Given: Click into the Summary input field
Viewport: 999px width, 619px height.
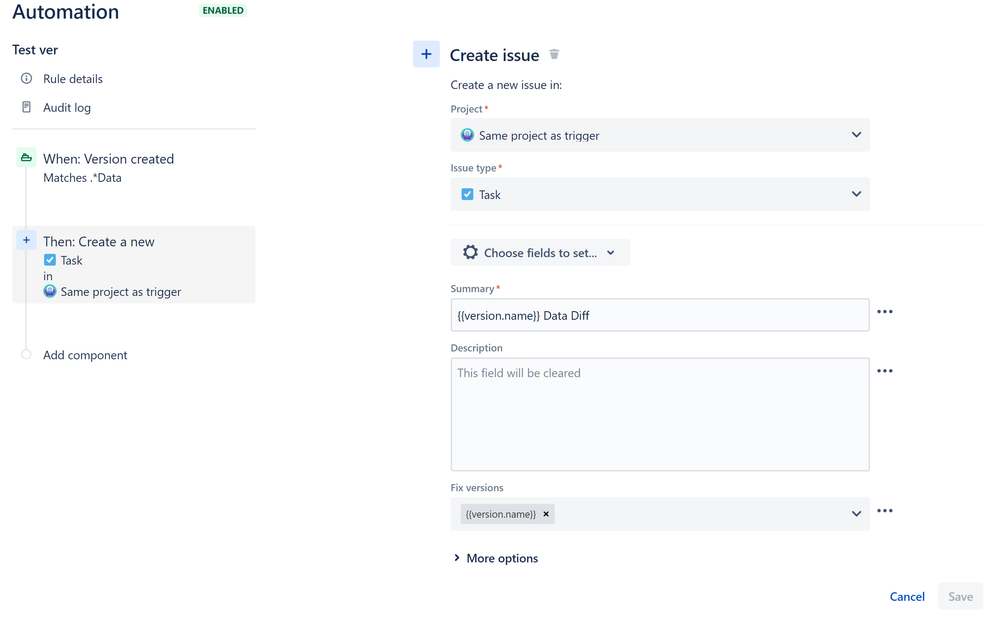Looking at the screenshot, I should (x=660, y=315).
